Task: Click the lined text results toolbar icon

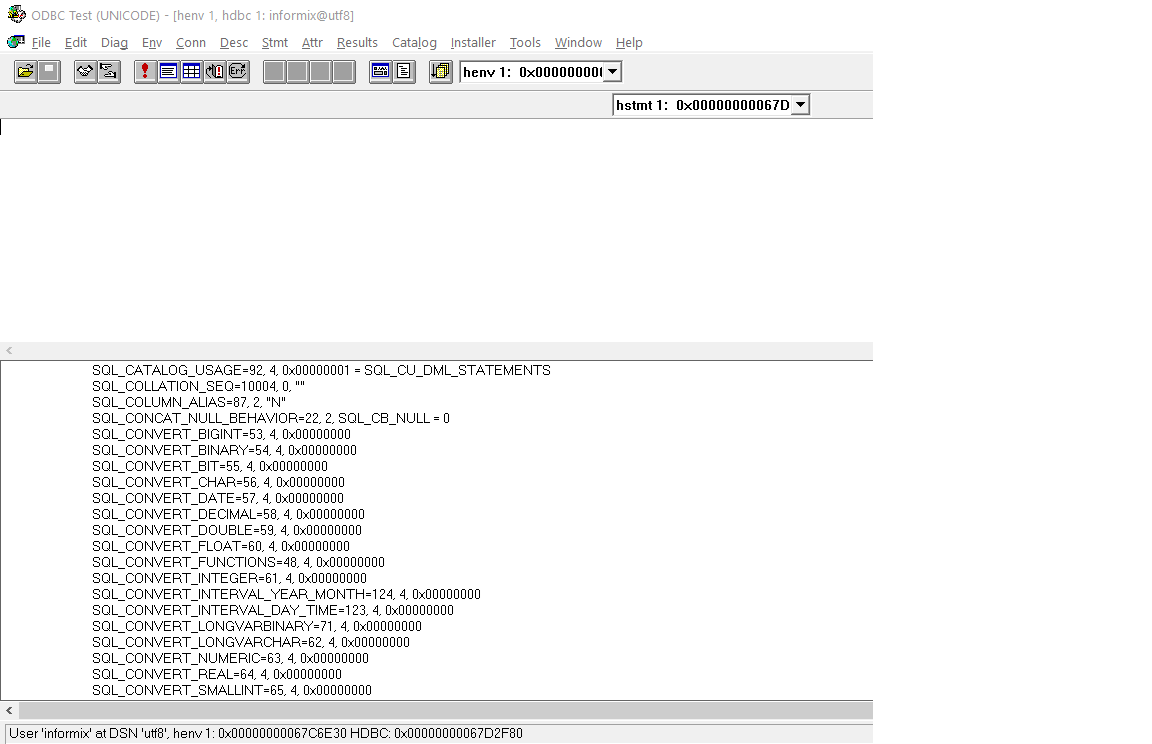Action: [x=168, y=72]
